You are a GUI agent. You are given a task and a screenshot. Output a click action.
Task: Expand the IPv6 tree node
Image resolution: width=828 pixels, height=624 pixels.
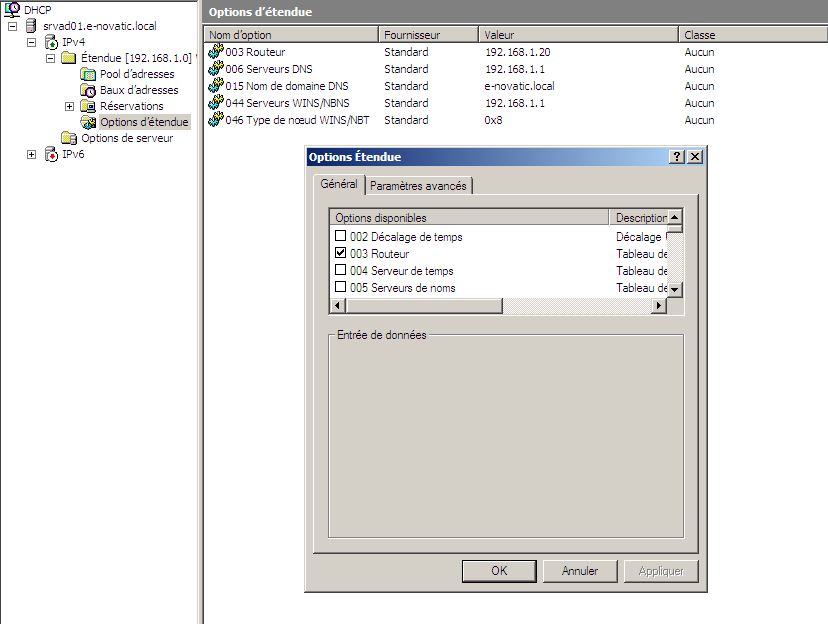point(32,154)
